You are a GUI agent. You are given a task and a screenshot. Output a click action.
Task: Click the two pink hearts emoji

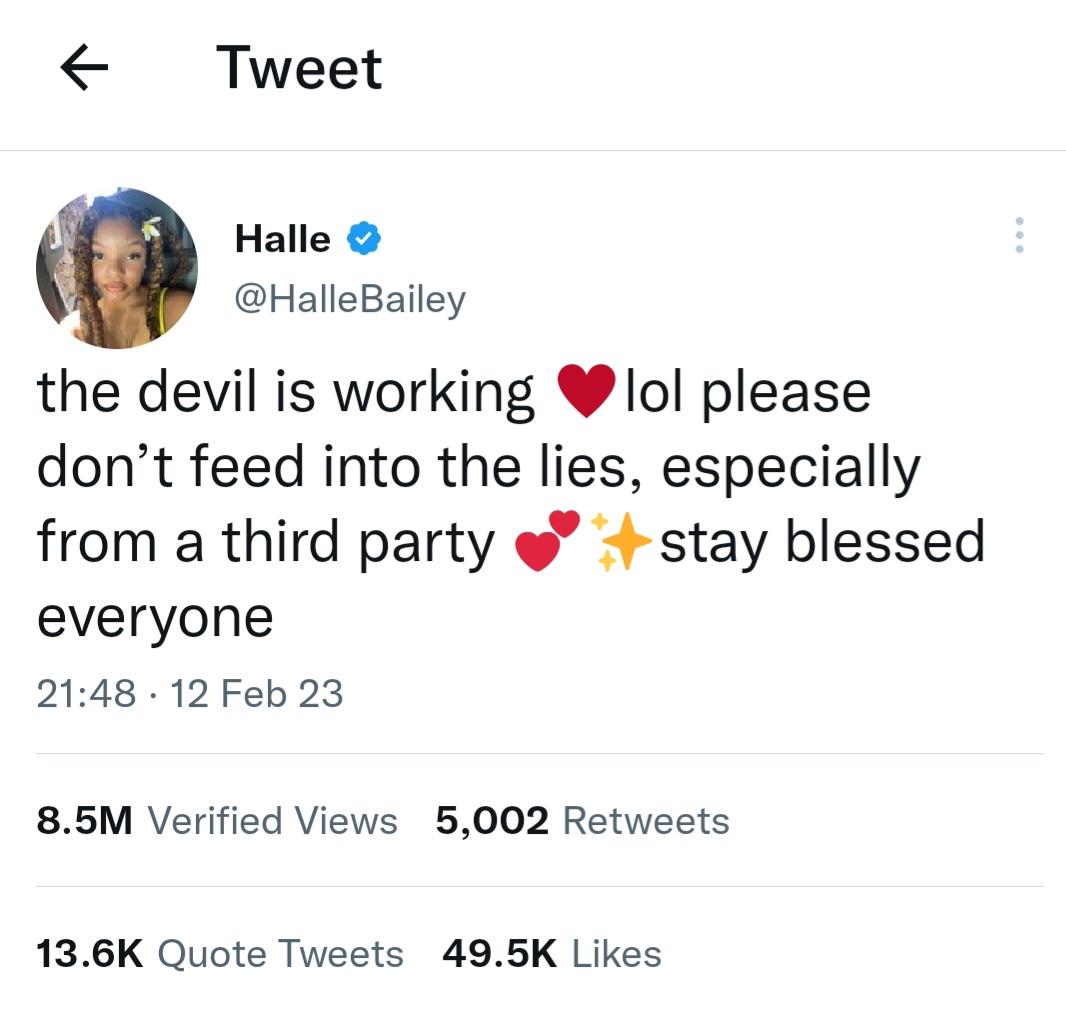pyautogui.click(x=547, y=541)
